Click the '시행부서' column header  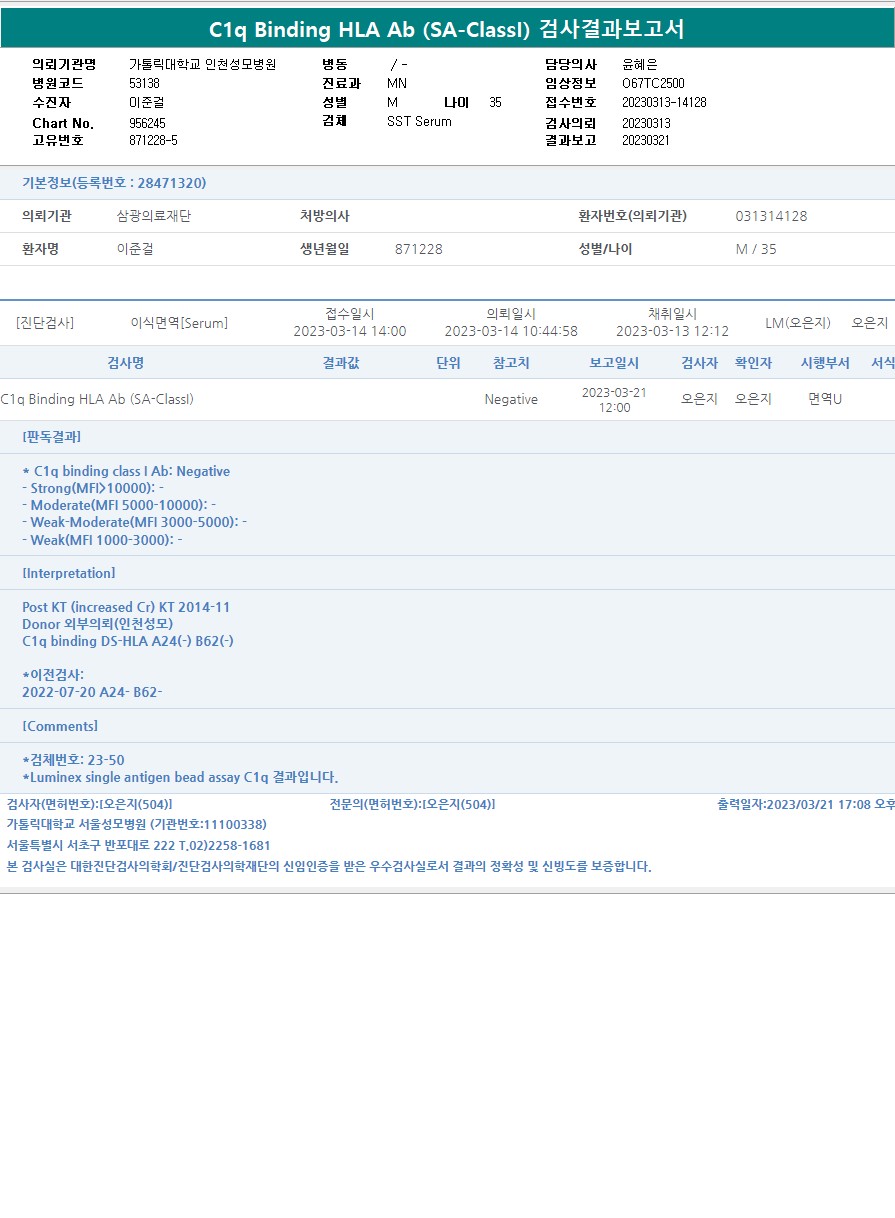tap(825, 363)
